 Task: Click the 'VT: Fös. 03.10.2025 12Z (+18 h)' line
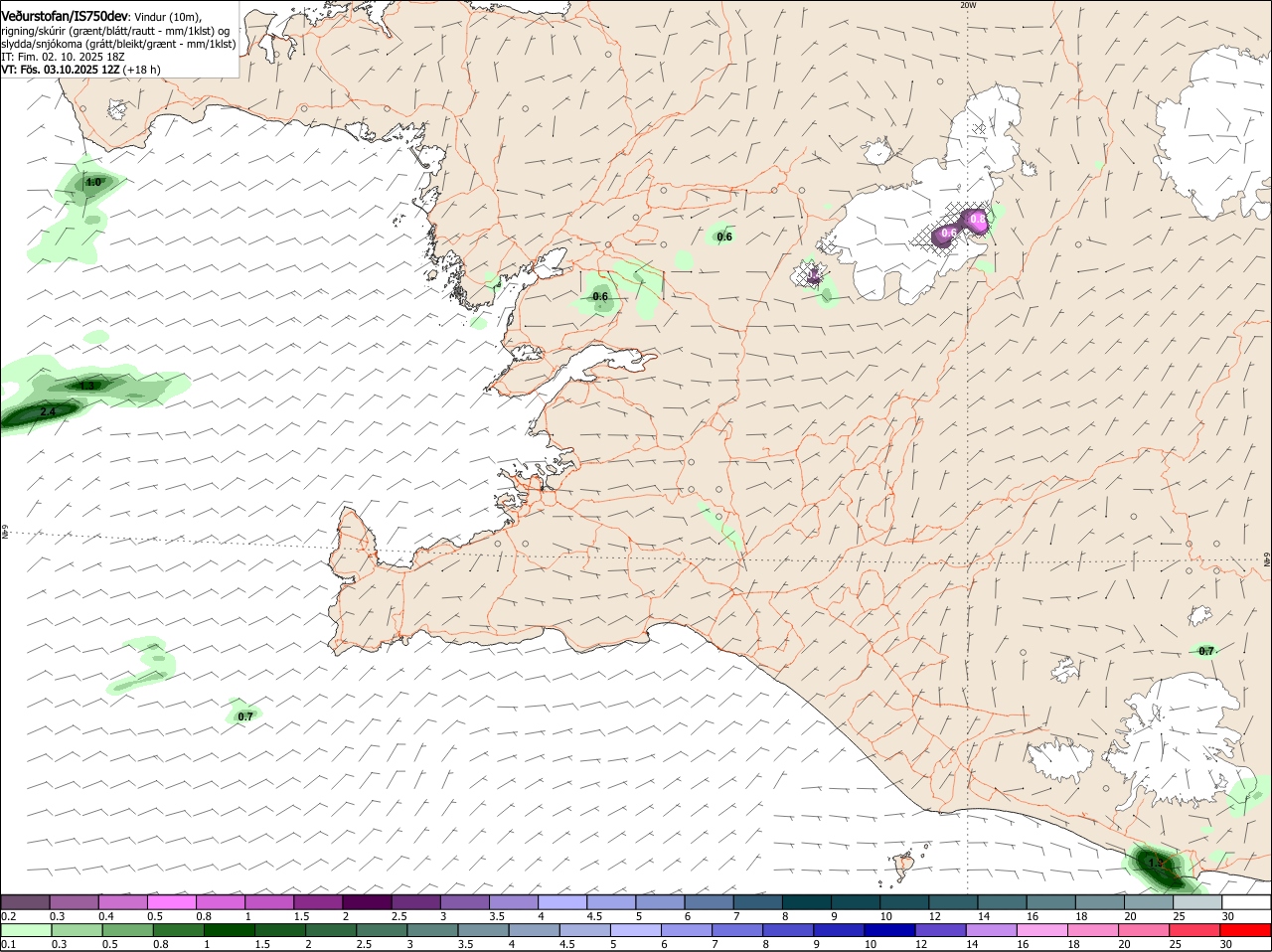tap(80, 70)
